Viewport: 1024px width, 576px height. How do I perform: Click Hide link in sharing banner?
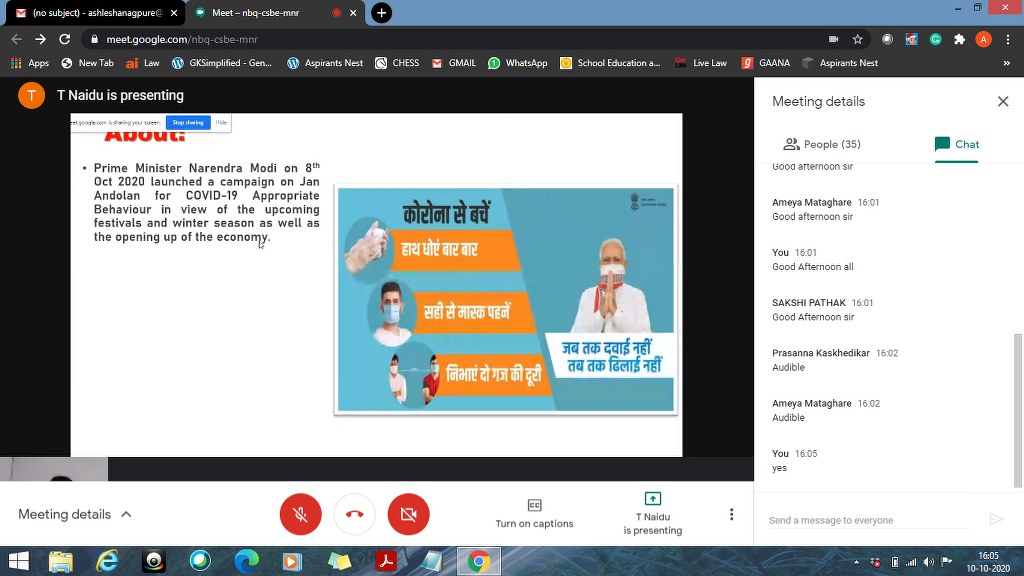tap(221, 123)
